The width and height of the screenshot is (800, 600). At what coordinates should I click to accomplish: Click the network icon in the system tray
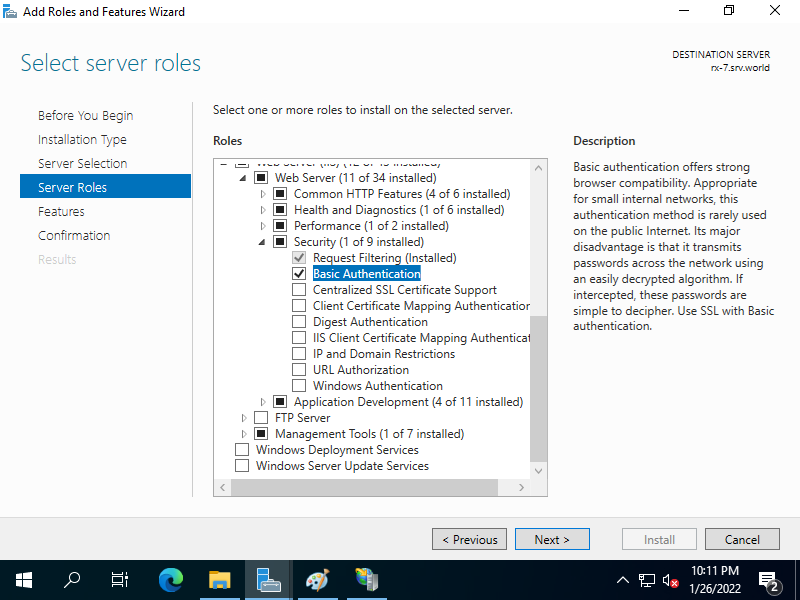point(647,580)
